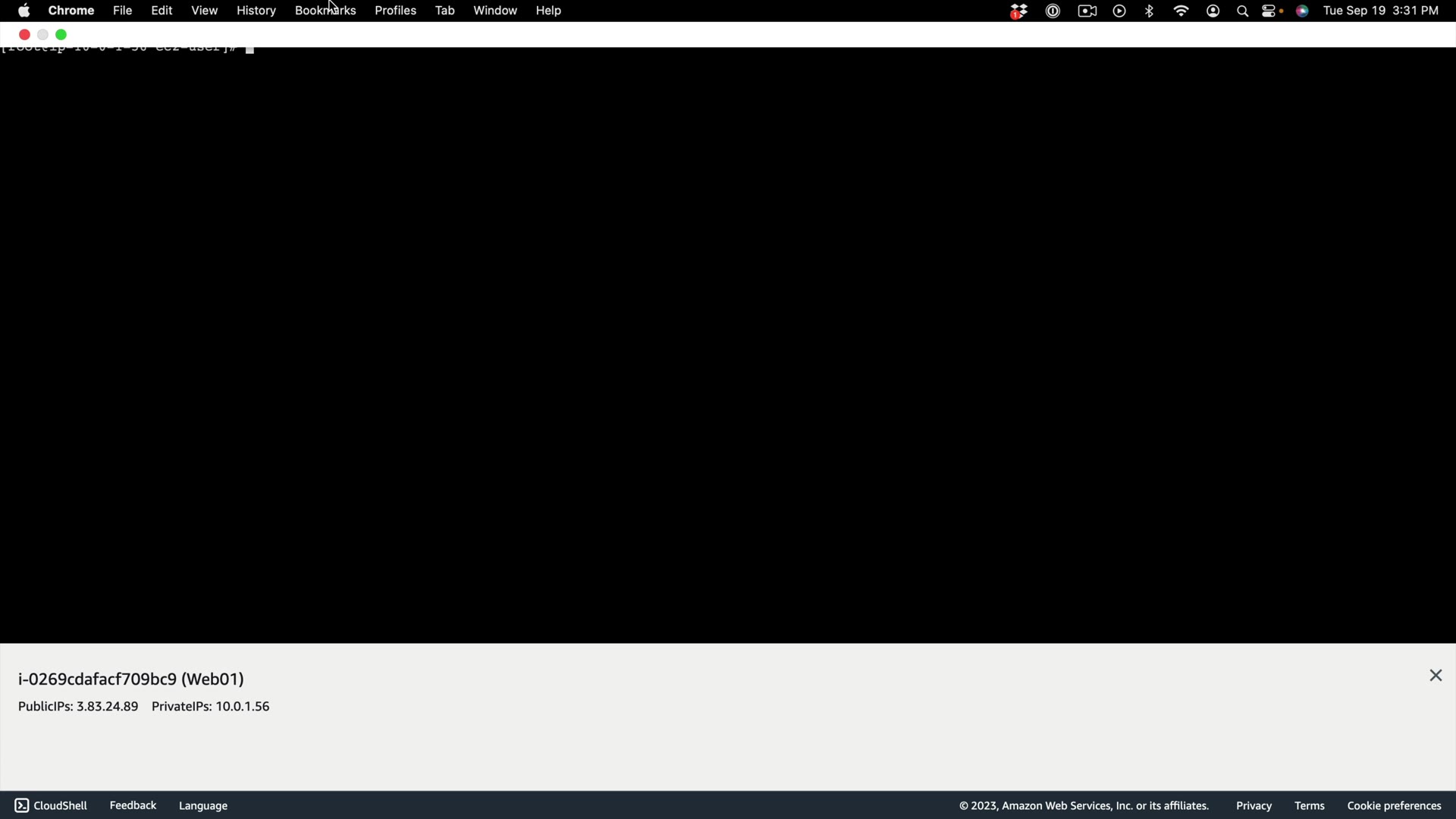Click the screen recorder camera icon
Viewport: 1456px width, 819px height.
pyautogui.click(x=1087, y=11)
